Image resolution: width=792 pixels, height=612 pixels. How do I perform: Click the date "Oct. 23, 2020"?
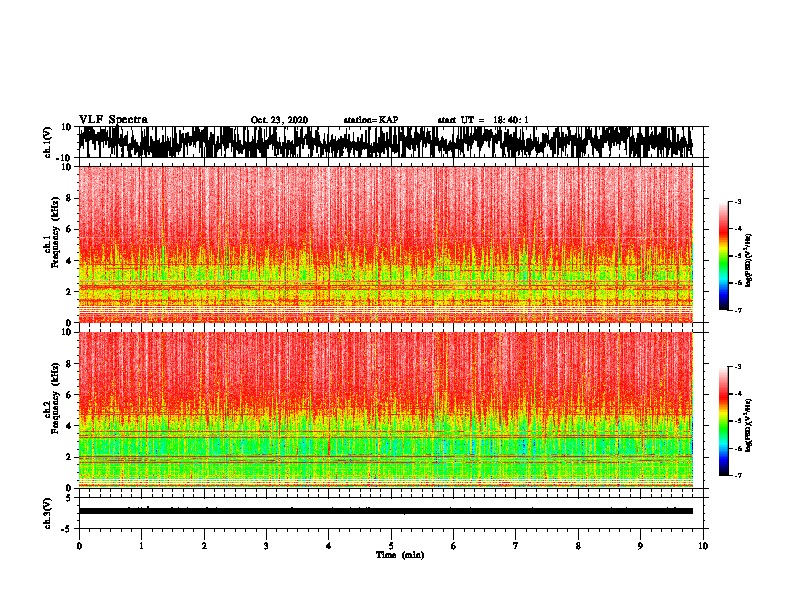279,120
